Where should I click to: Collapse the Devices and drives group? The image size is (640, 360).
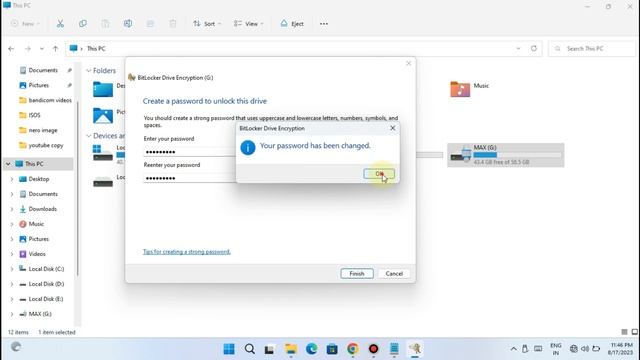pos(89,136)
